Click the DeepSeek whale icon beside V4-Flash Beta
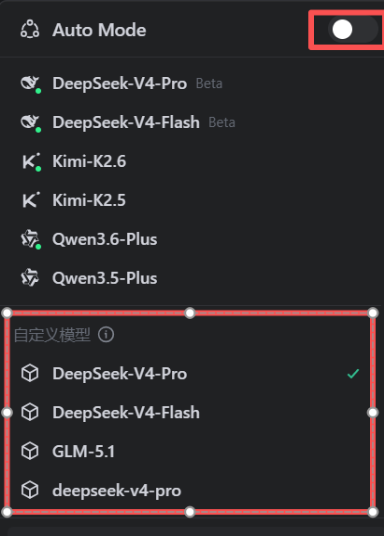Image resolution: width=384 pixels, height=536 pixels. click(30, 122)
